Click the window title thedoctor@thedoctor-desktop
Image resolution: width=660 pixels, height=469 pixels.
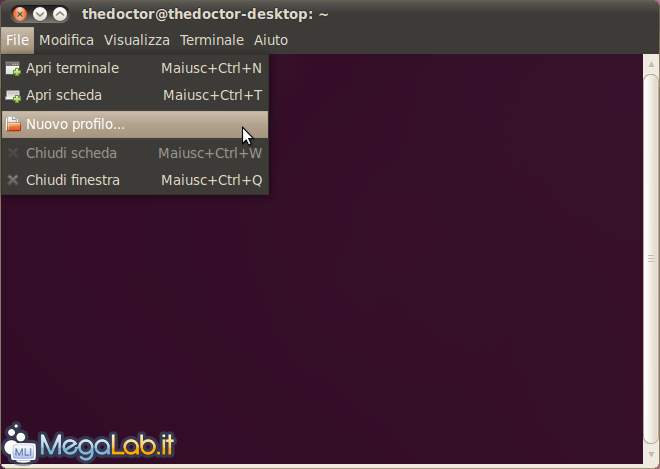click(x=205, y=14)
